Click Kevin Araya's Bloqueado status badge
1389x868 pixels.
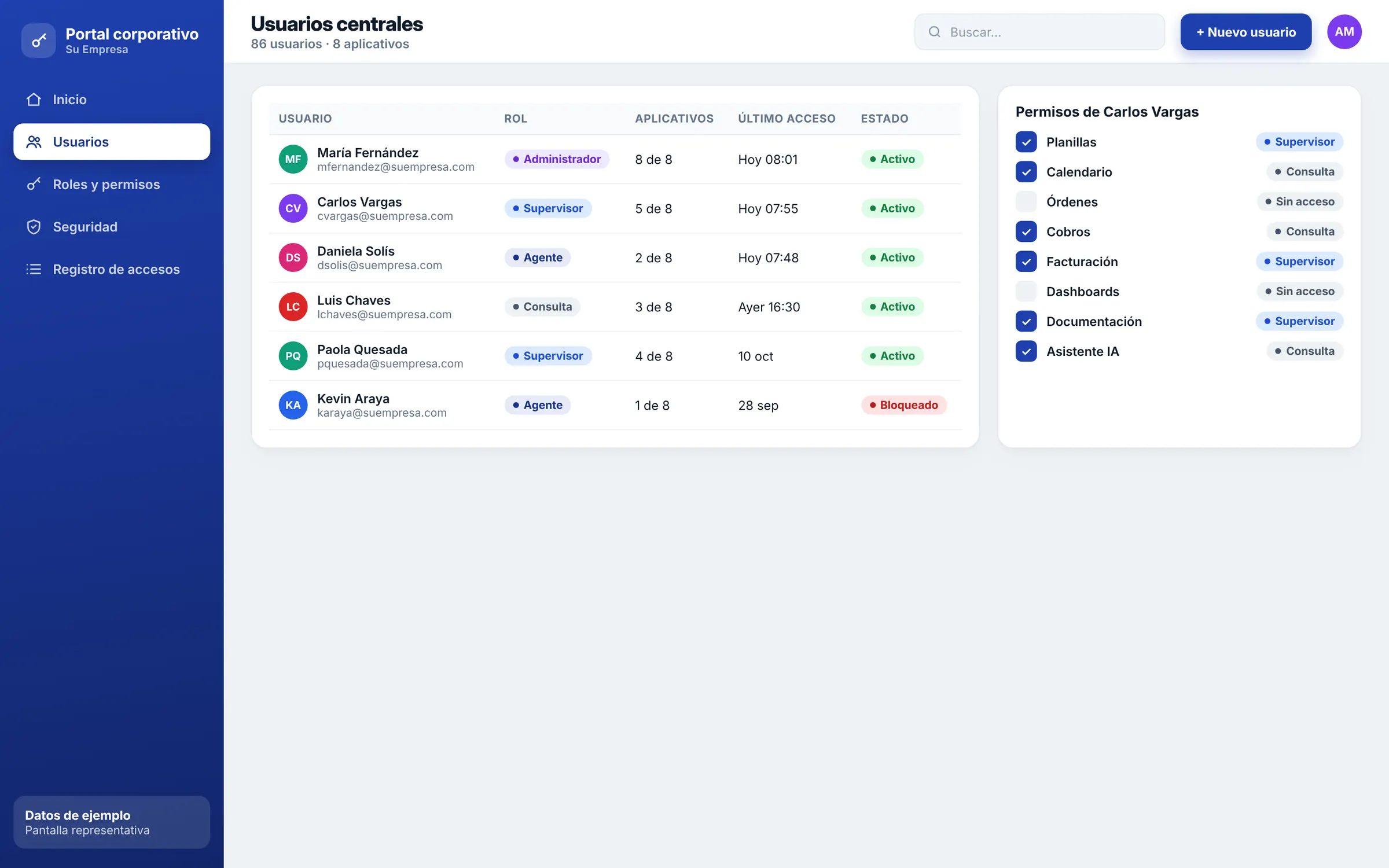point(904,405)
